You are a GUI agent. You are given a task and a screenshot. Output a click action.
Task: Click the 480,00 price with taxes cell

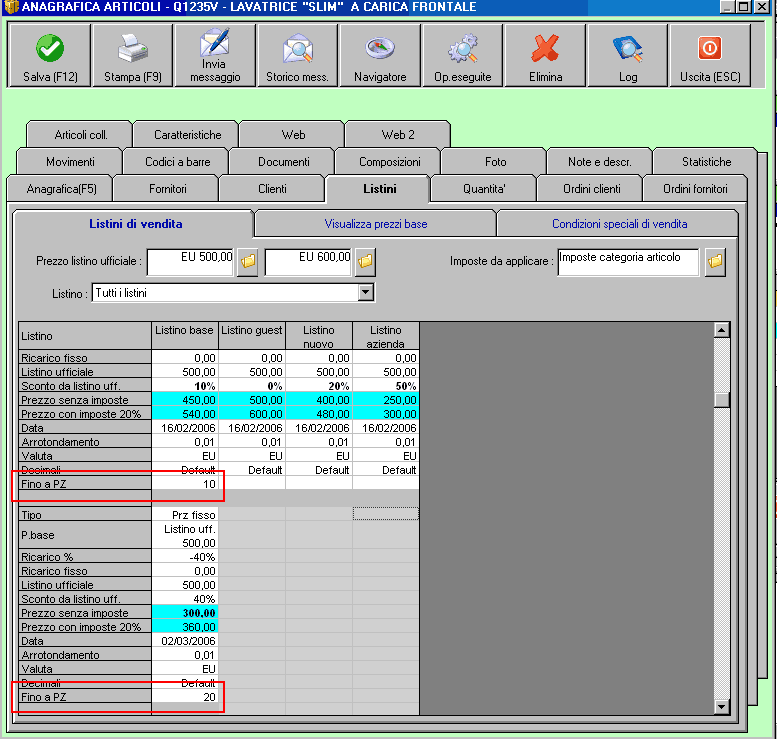(319, 413)
